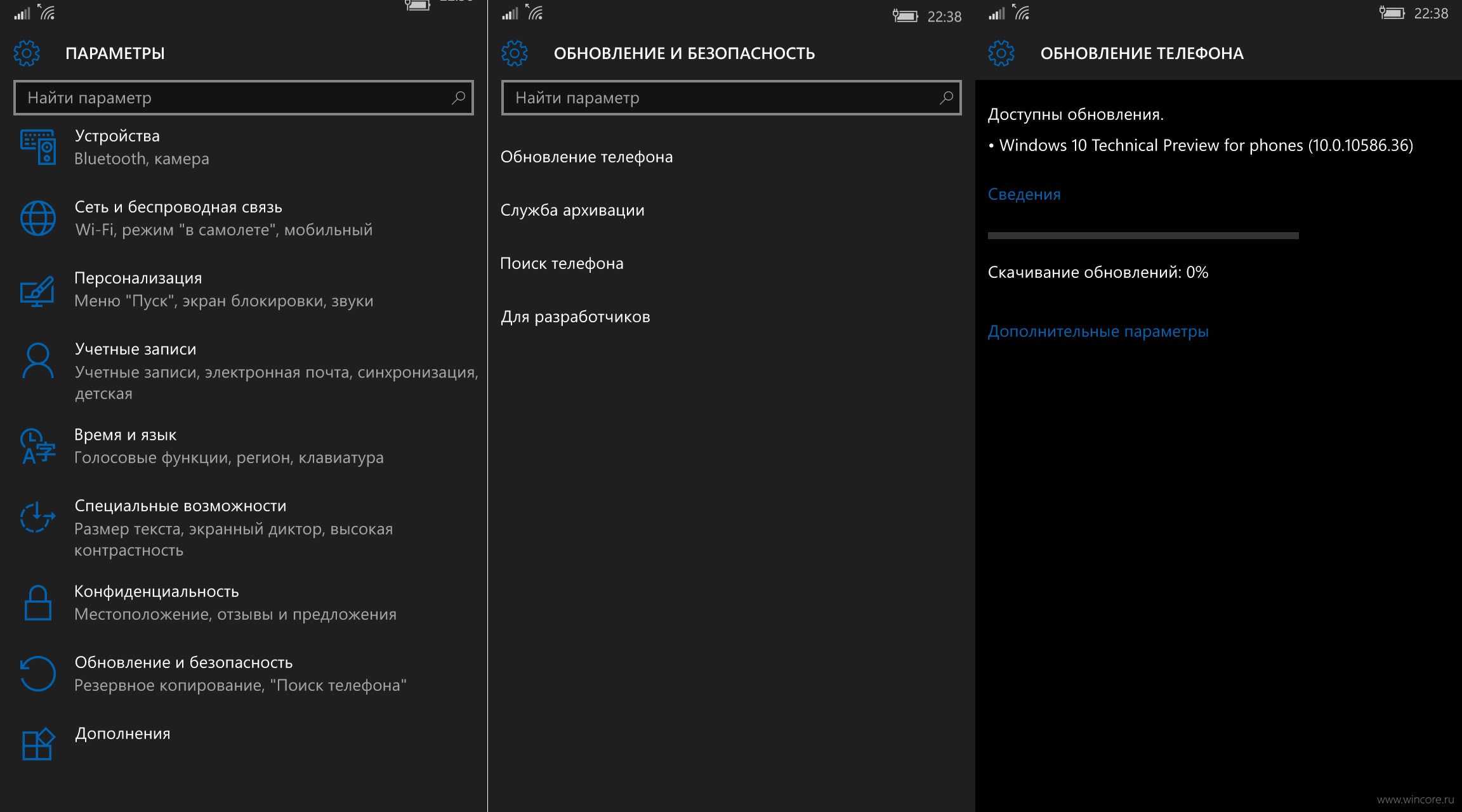The width and height of the screenshot is (1462, 812).
Task: Click the magnifier icon in the ОБНОВЛЕНИЕ И БЕЗОПАСНОСТЬ search box
Action: 946,98
